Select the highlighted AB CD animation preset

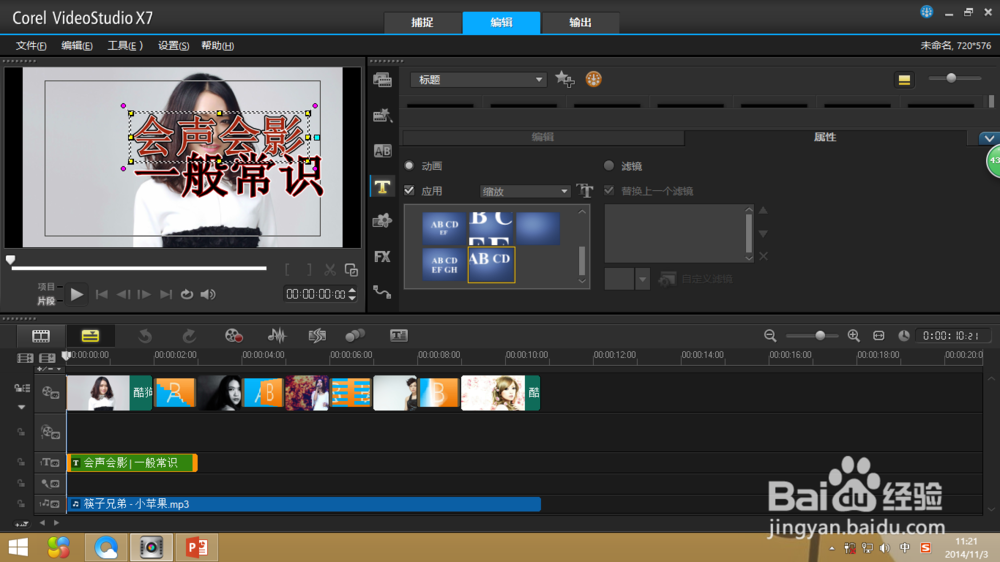(491, 265)
